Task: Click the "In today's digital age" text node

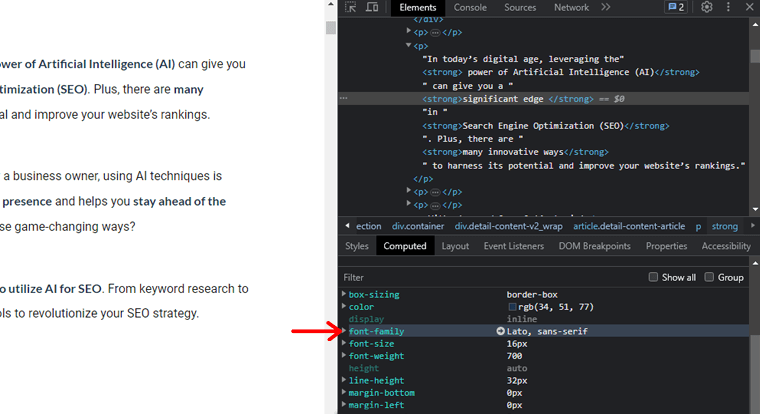Action: tap(523, 59)
